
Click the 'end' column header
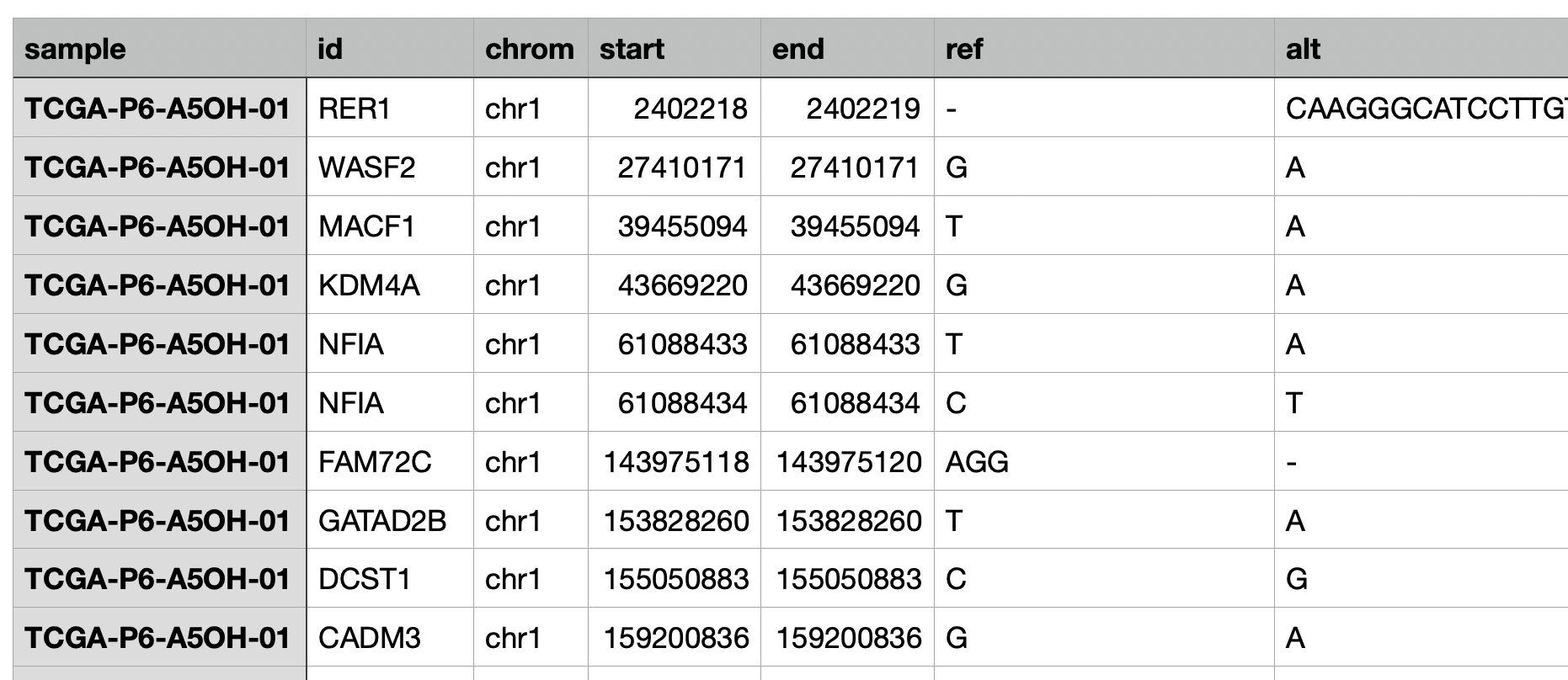tap(847, 49)
